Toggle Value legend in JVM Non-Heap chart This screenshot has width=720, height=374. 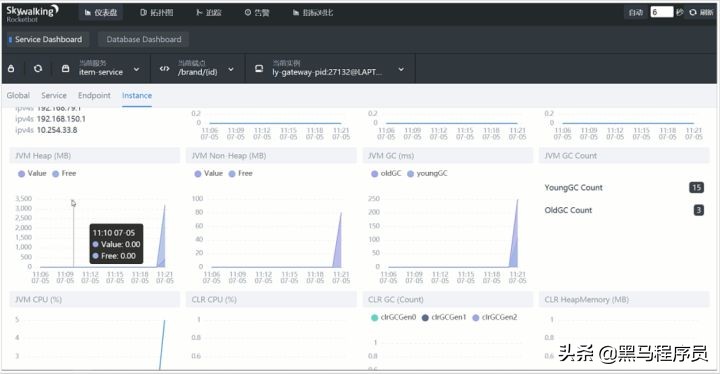pos(208,174)
